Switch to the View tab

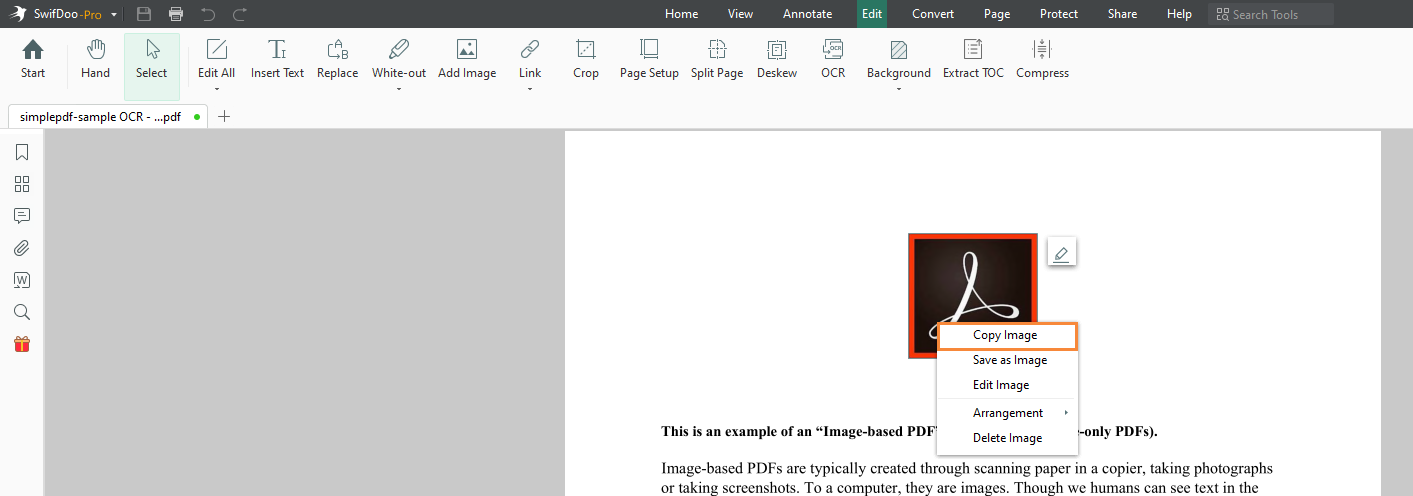coord(741,14)
